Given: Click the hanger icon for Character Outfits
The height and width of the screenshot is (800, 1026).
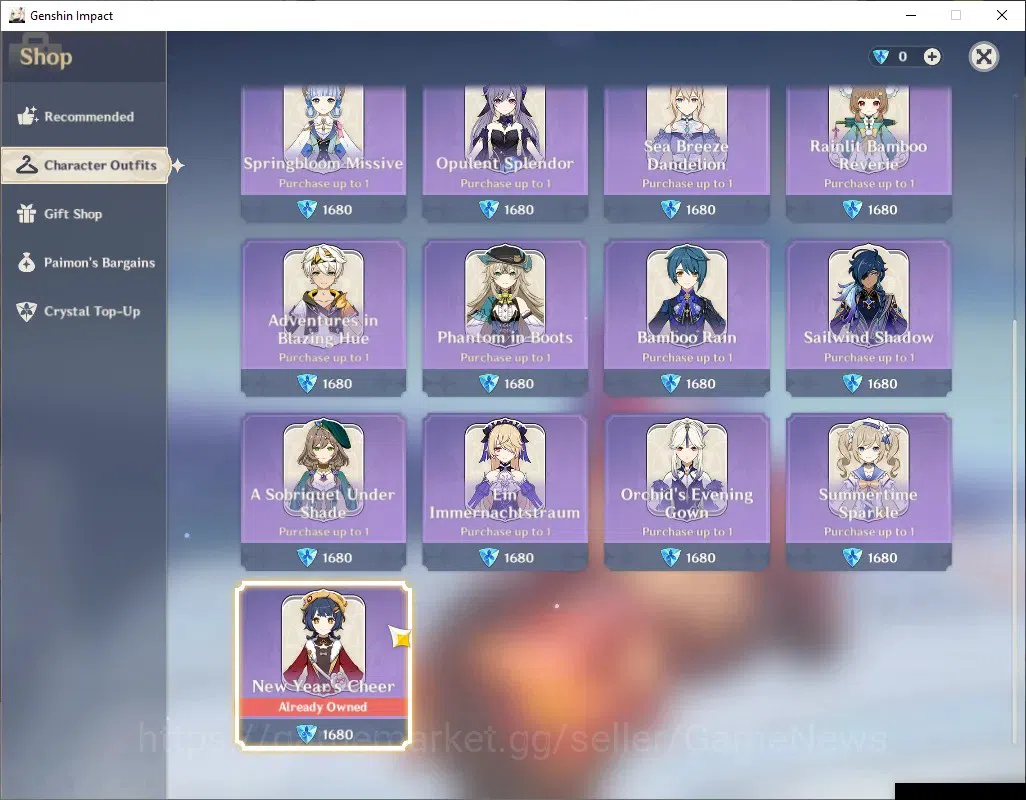Looking at the screenshot, I should coord(27,165).
